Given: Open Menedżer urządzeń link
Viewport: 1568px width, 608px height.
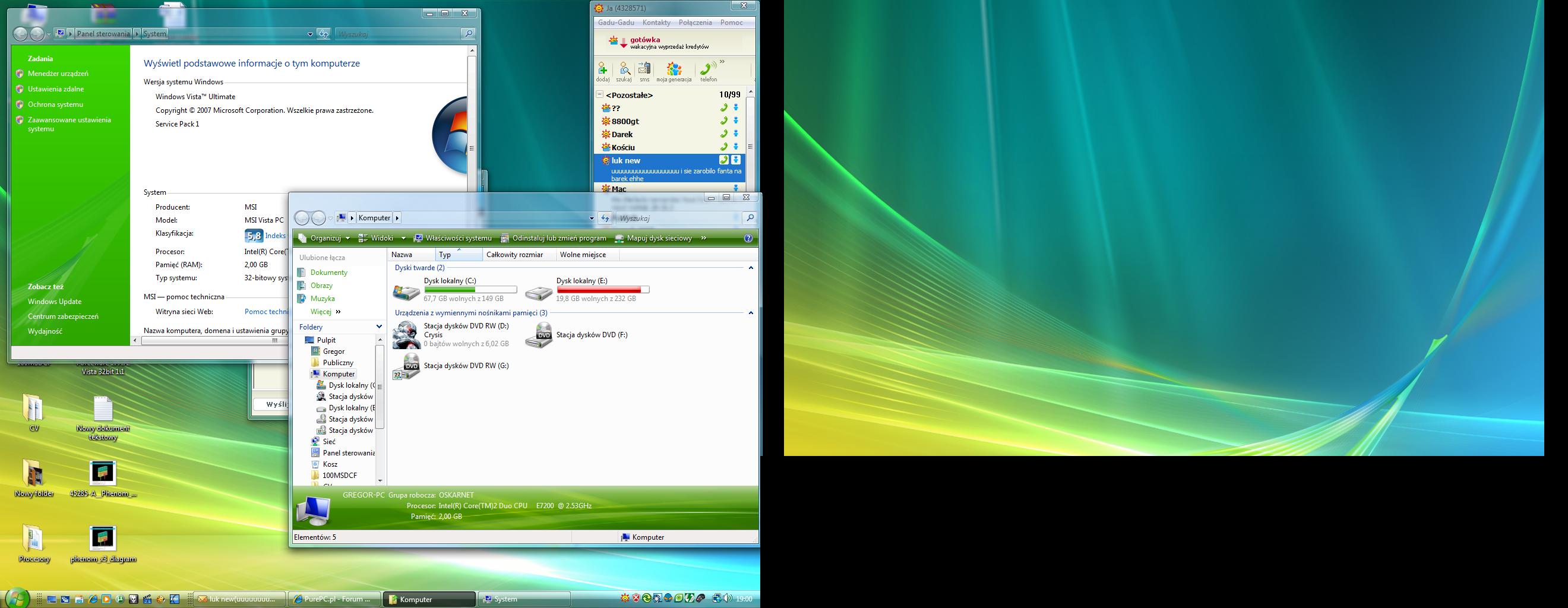Looking at the screenshot, I should [x=58, y=74].
